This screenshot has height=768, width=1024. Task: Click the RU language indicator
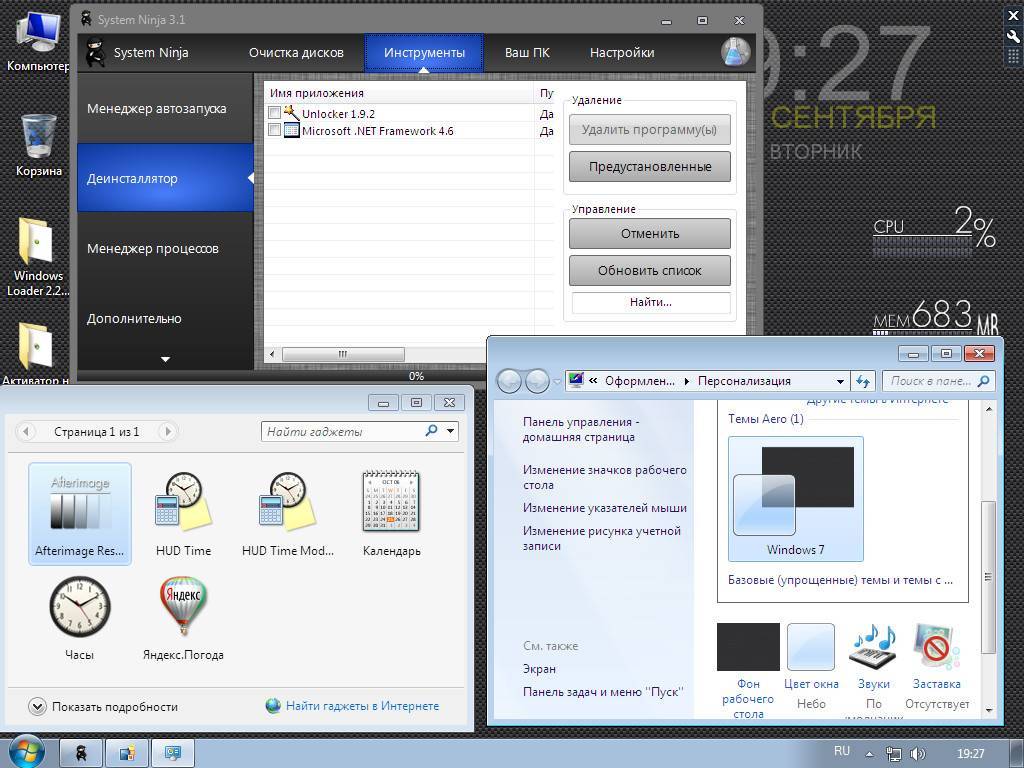[x=842, y=752]
